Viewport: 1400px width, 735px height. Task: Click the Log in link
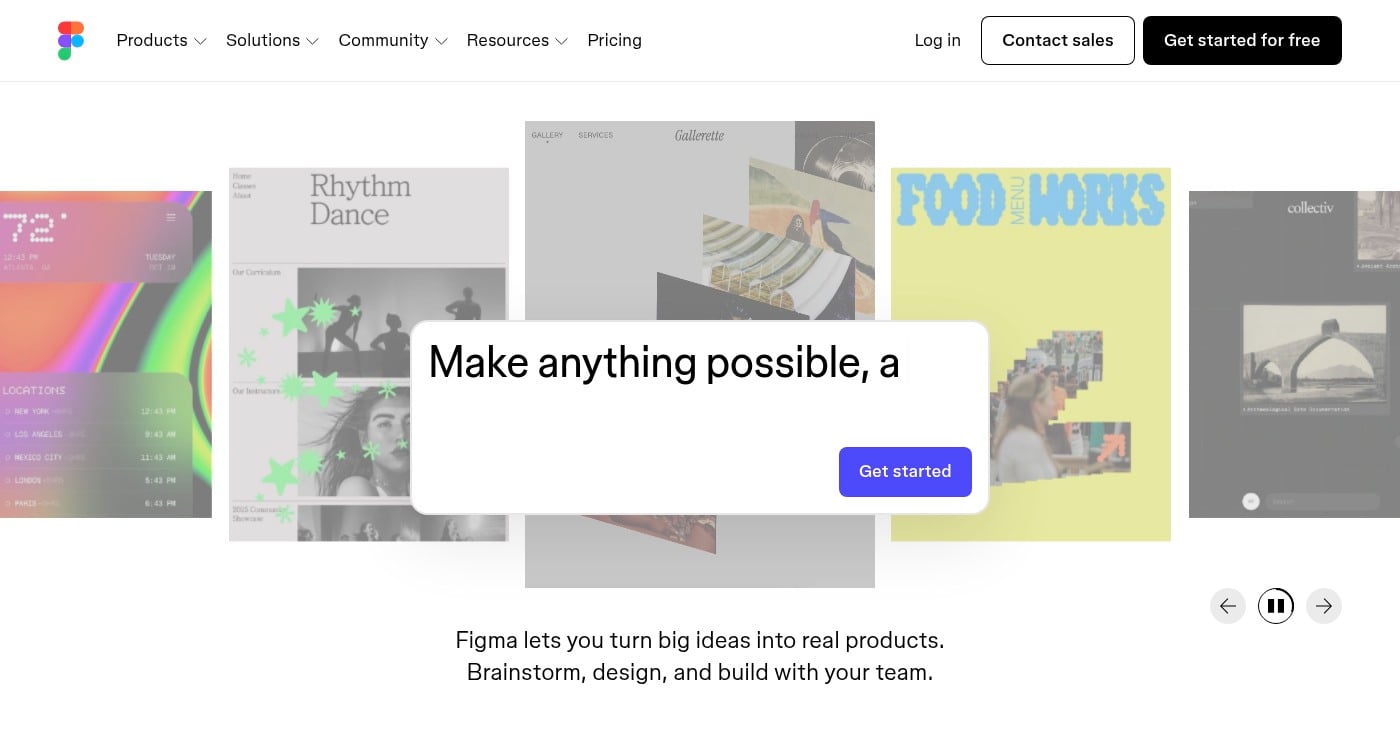point(937,40)
